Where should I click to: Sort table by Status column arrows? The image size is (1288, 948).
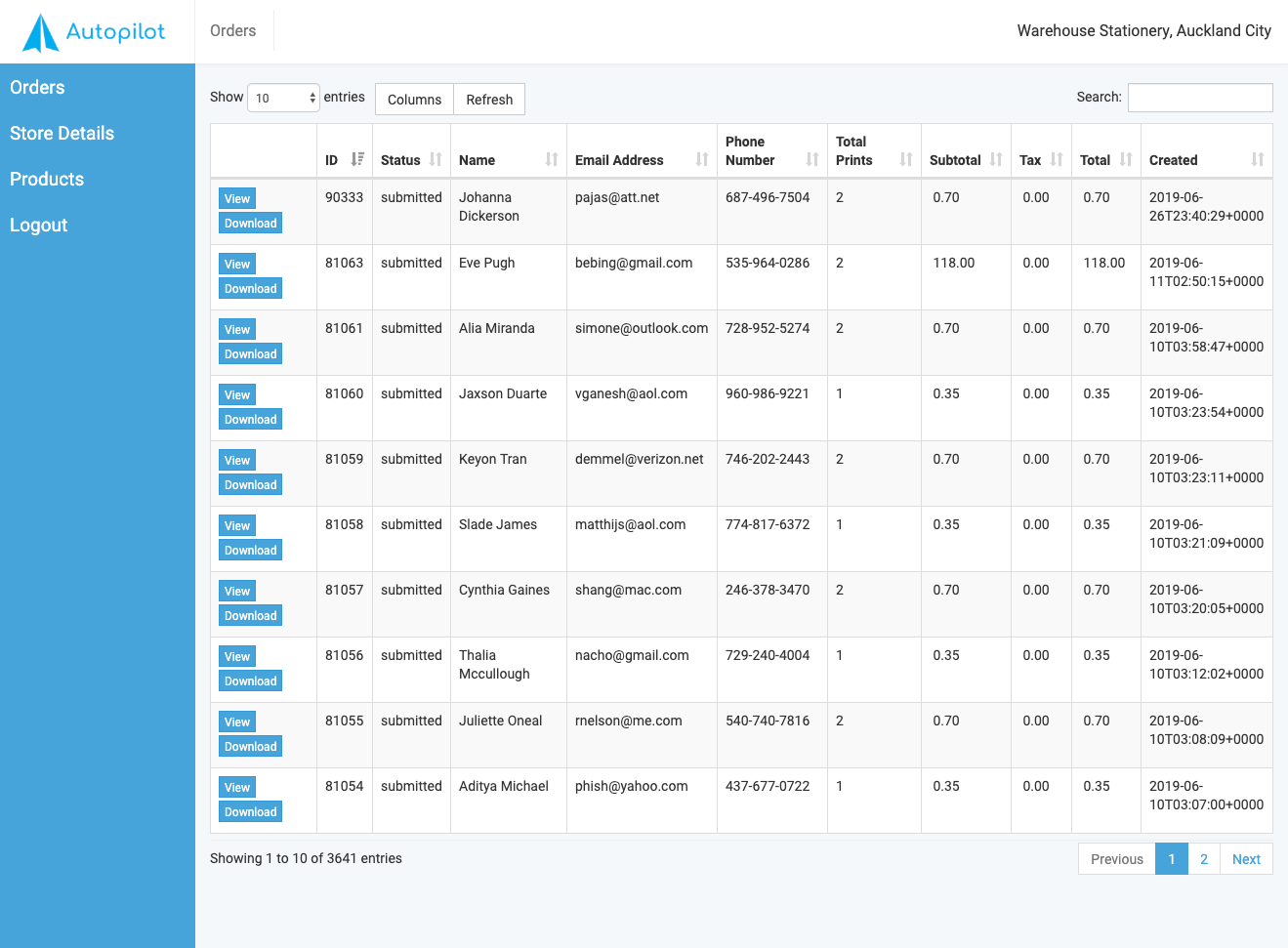[436, 159]
